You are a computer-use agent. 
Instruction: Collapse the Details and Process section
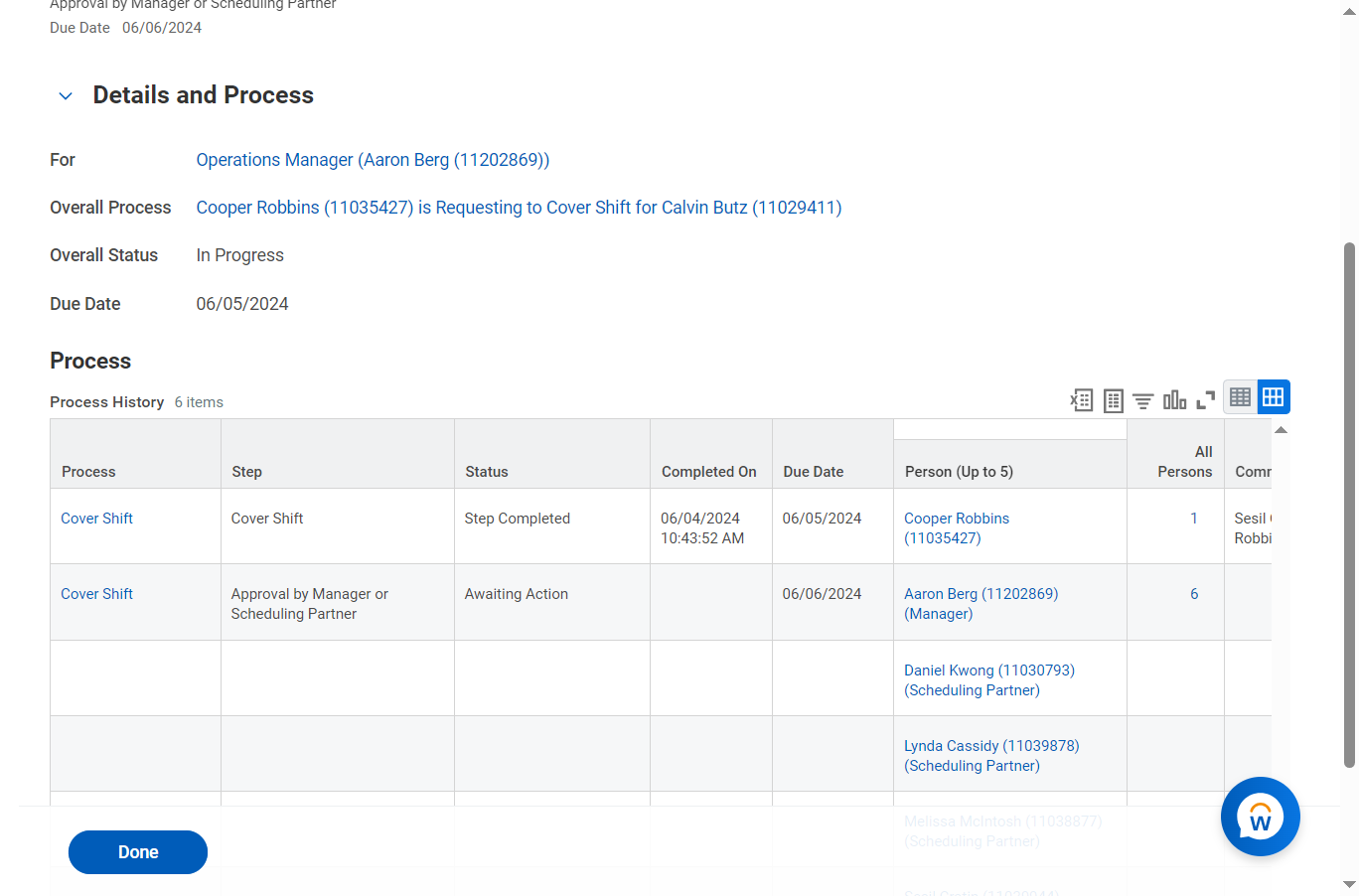coord(66,96)
